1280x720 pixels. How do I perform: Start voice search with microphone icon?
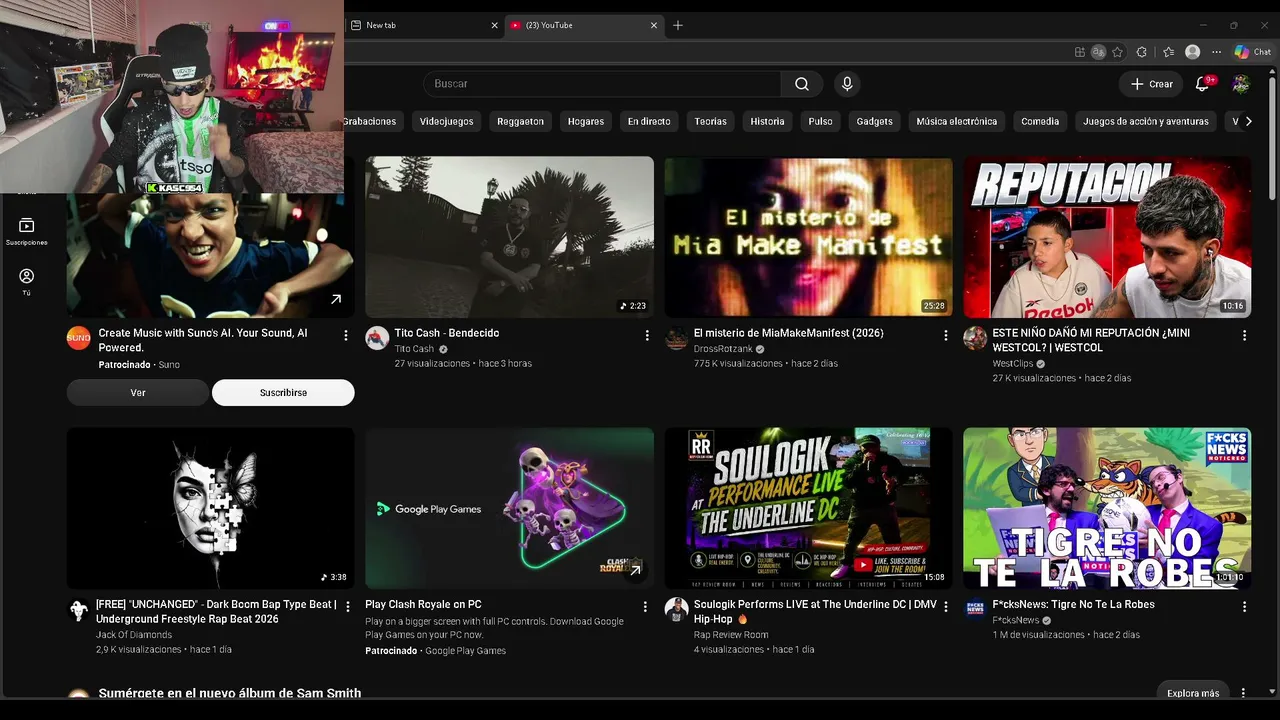coord(847,84)
